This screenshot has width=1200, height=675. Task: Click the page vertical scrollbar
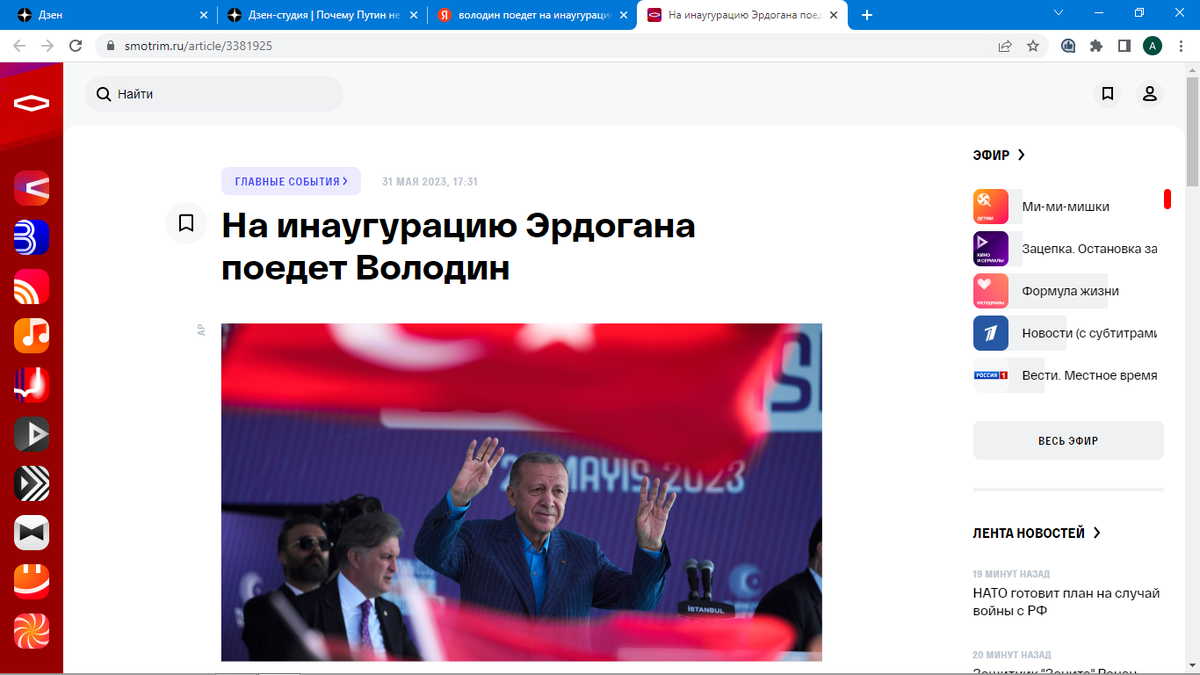click(1192, 368)
